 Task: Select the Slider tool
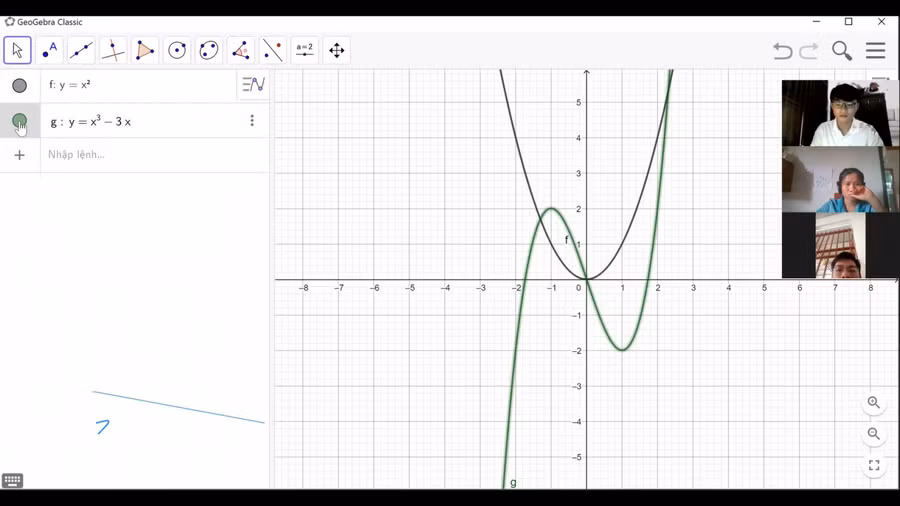pyautogui.click(x=305, y=50)
